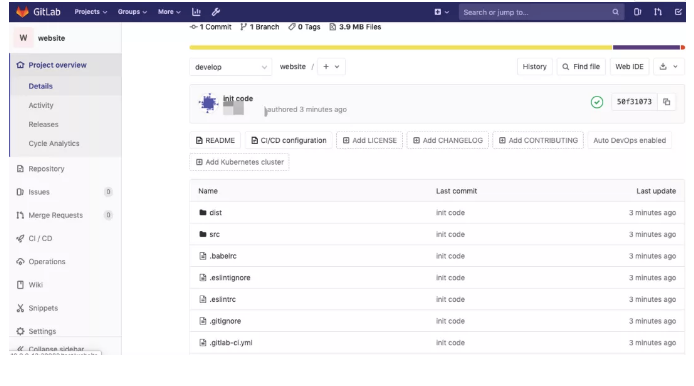Open the 3.9 MB Files link
Screen dimensions: 694x386
(x=355, y=27)
